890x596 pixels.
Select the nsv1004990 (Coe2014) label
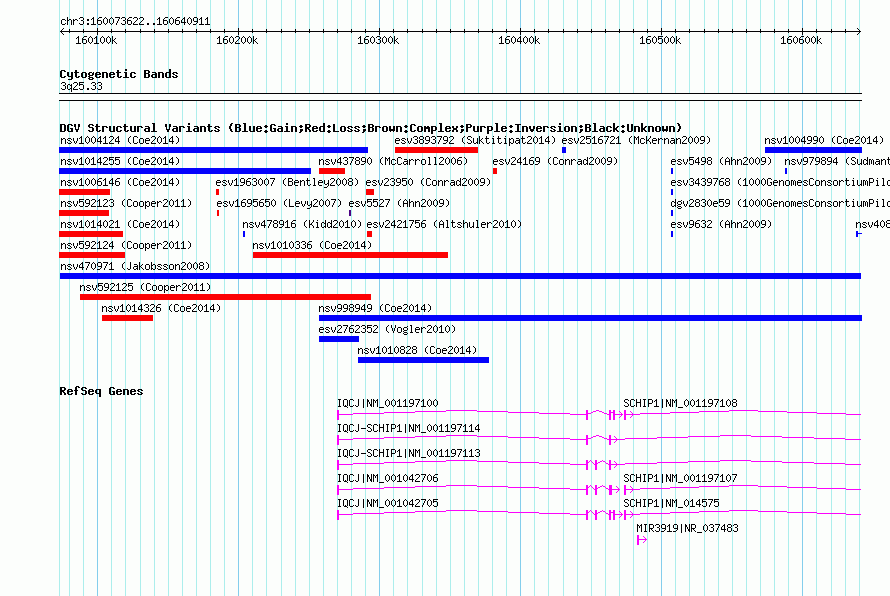[x=824, y=140]
